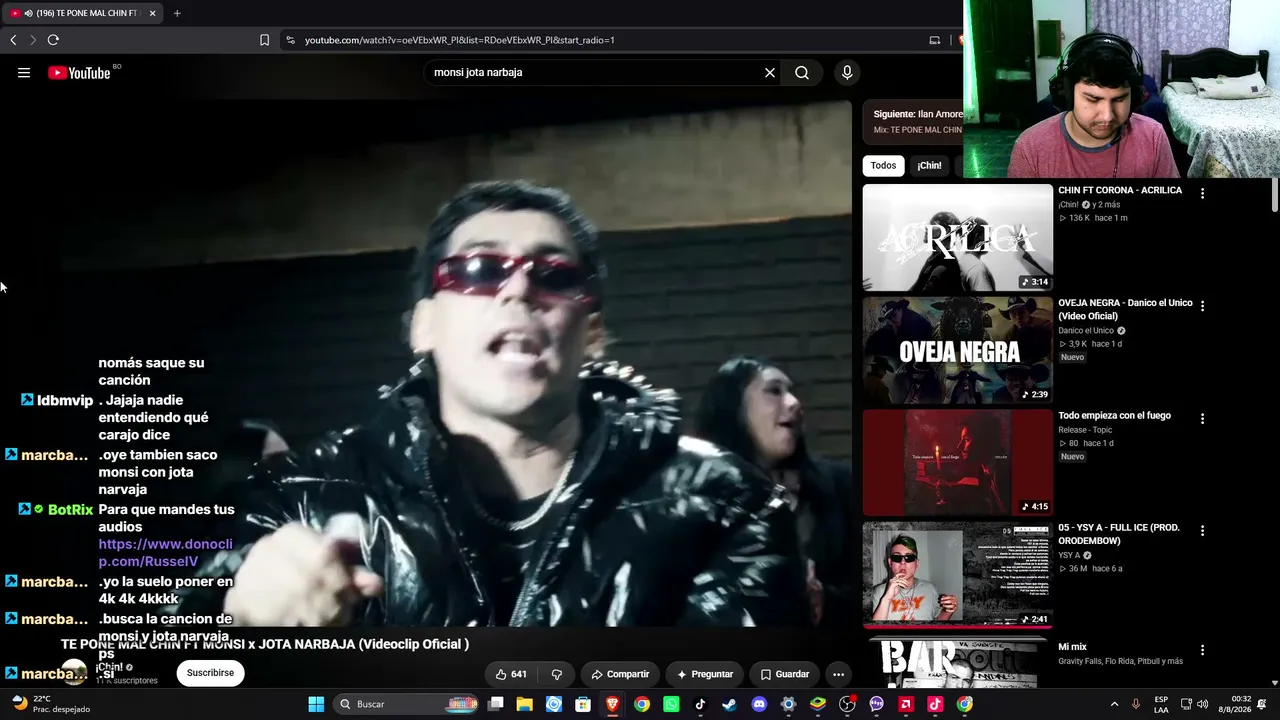Start voice search with the microphone
The width and height of the screenshot is (1280, 720).
pyautogui.click(x=847, y=73)
